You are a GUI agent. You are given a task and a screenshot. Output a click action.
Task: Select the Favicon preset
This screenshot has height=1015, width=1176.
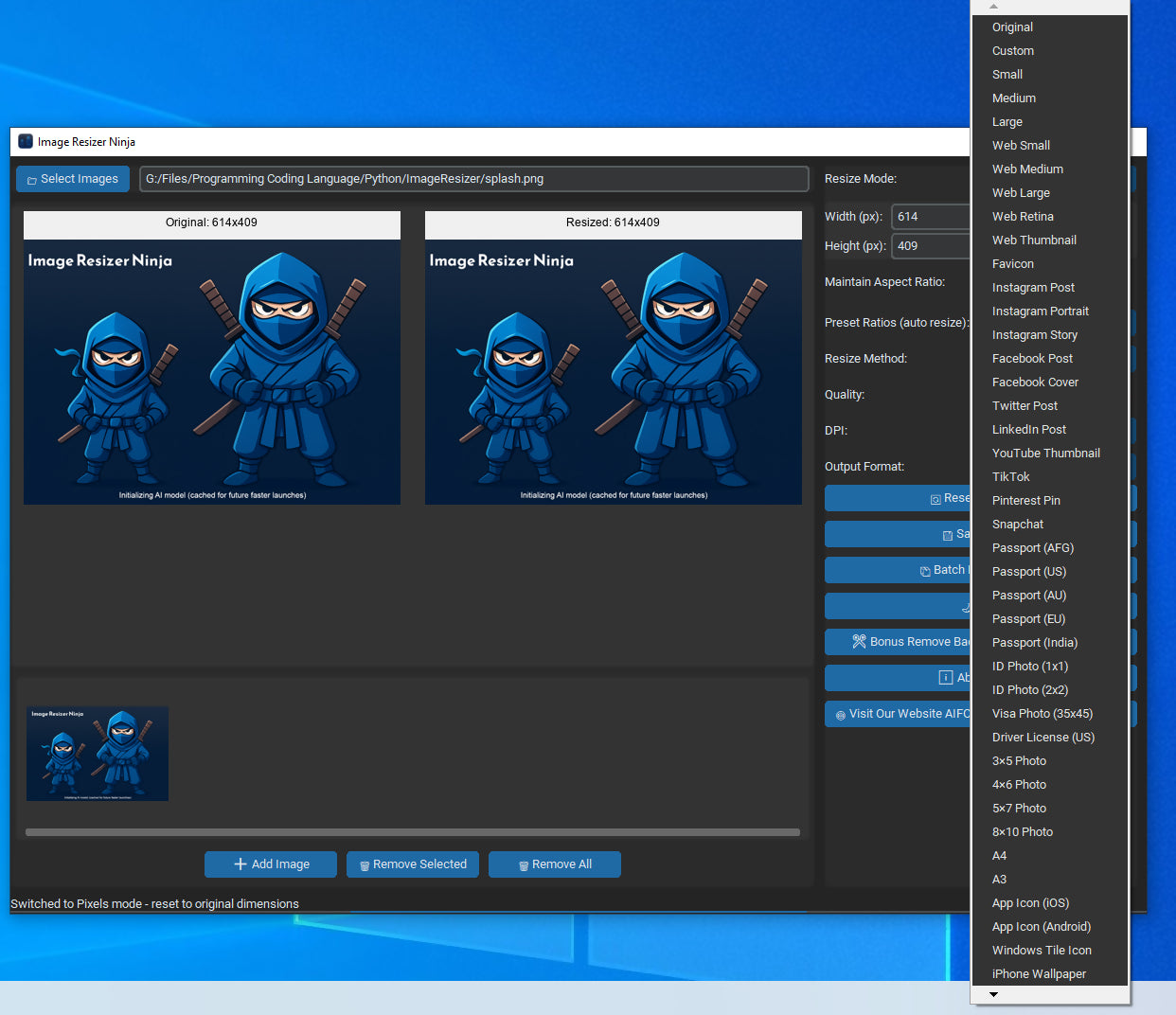coord(1050,264)
